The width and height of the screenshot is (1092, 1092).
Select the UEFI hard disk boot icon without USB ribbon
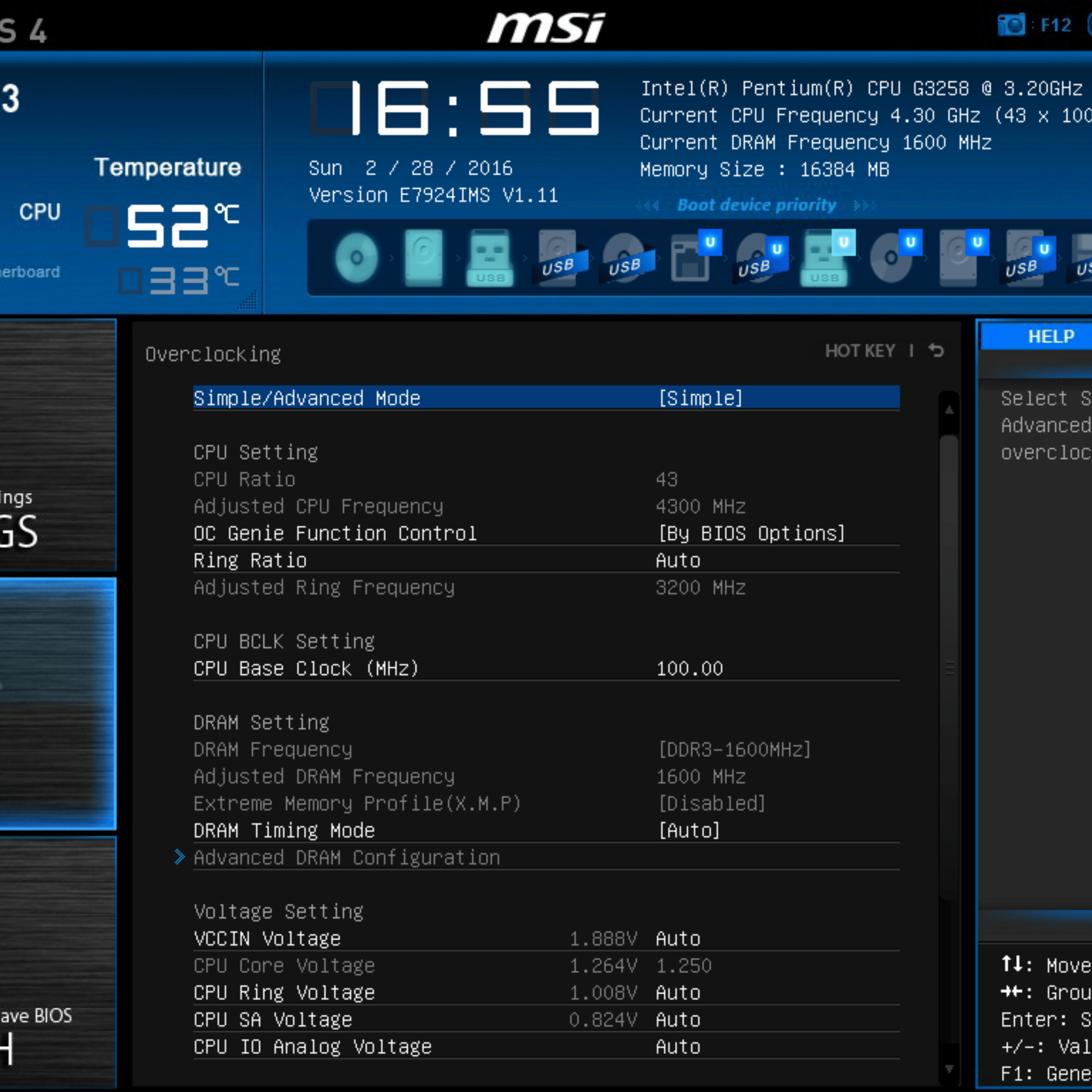[x=963, y=258]
